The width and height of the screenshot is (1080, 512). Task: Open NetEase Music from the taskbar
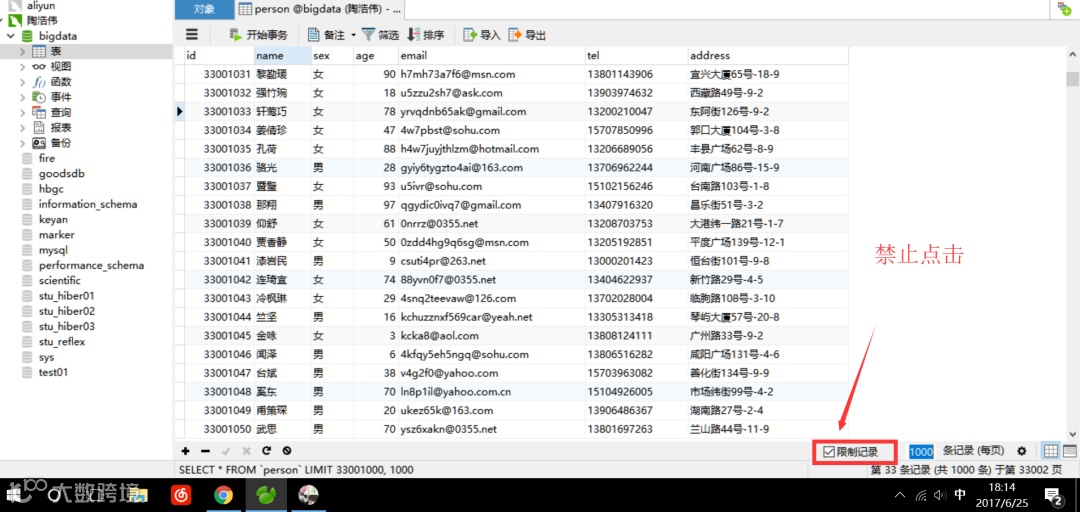pyautogui.click(x=181, y=495)
